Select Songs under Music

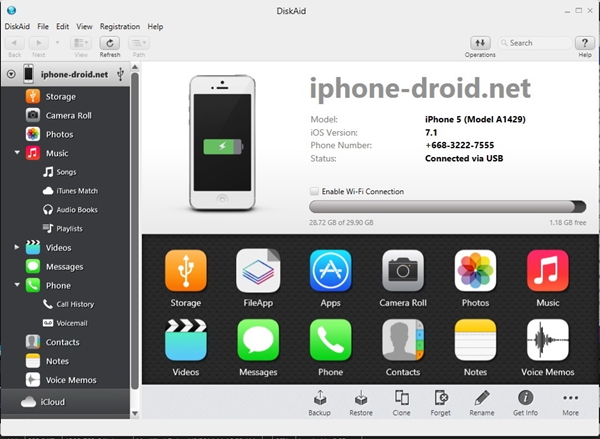pyautogui.click(x=65, y=172)
